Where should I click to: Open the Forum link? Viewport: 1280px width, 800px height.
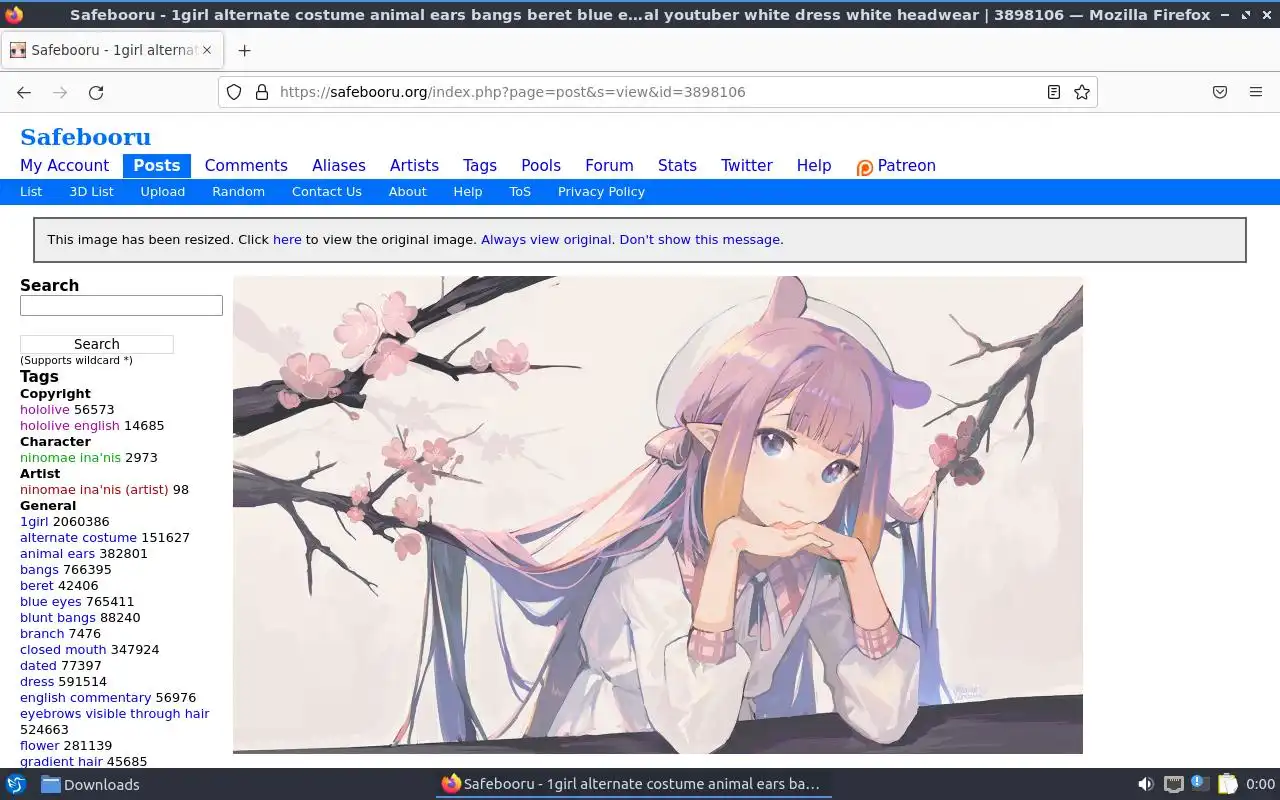click(x=609, y=166)
